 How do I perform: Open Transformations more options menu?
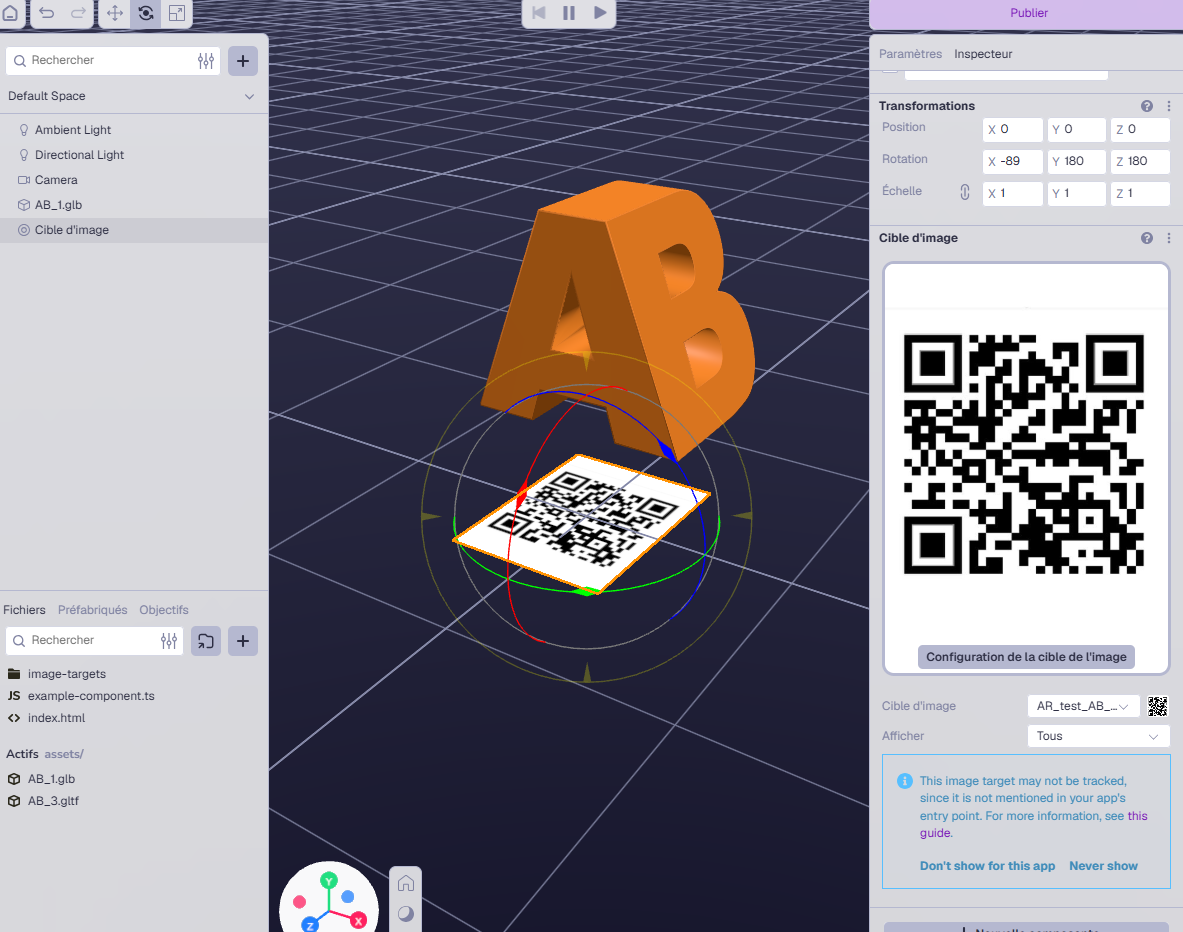click(1169, 106)
